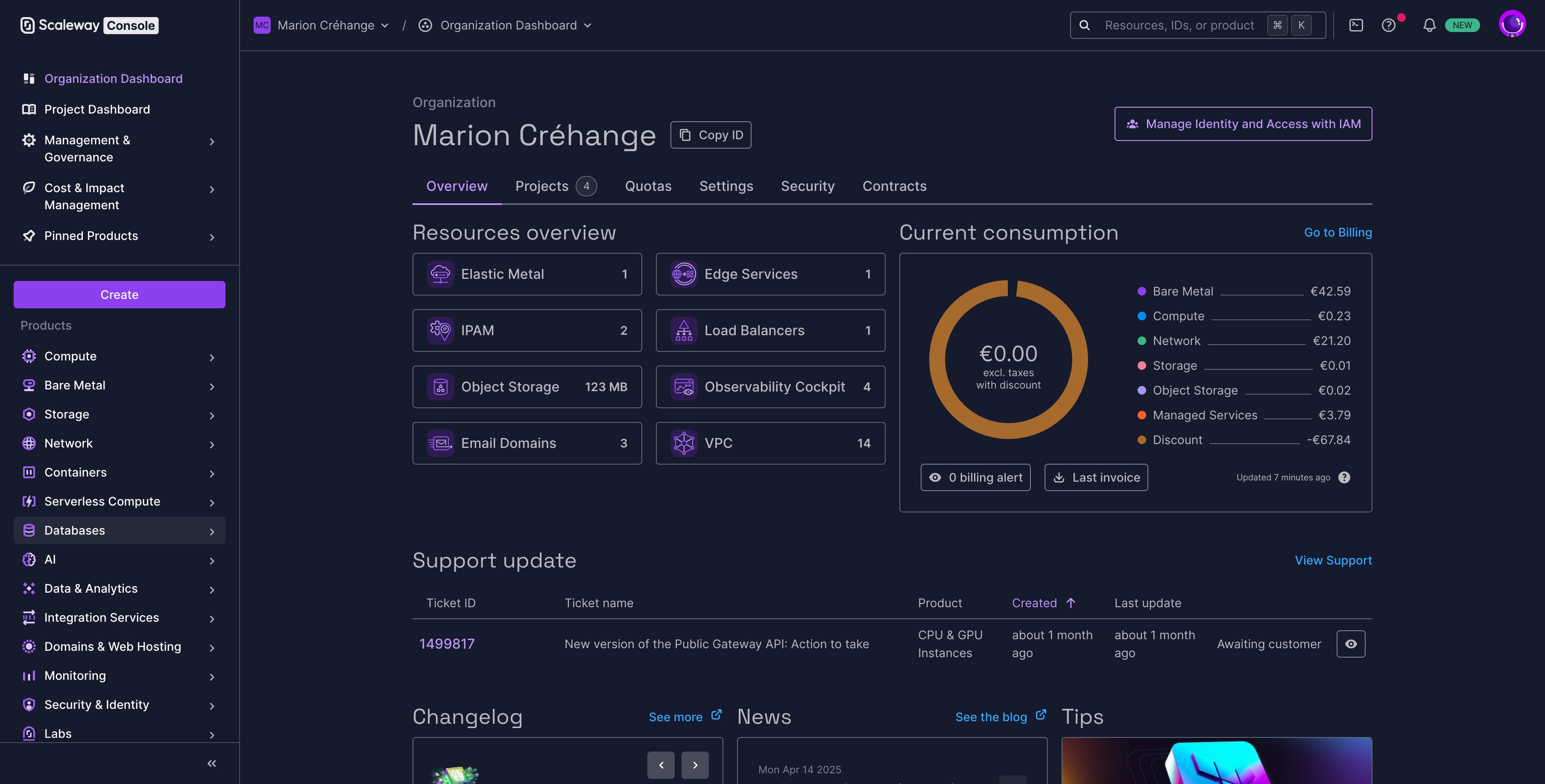
Task: Click the Labs sidebar icon
Action: tap(29, 734)
